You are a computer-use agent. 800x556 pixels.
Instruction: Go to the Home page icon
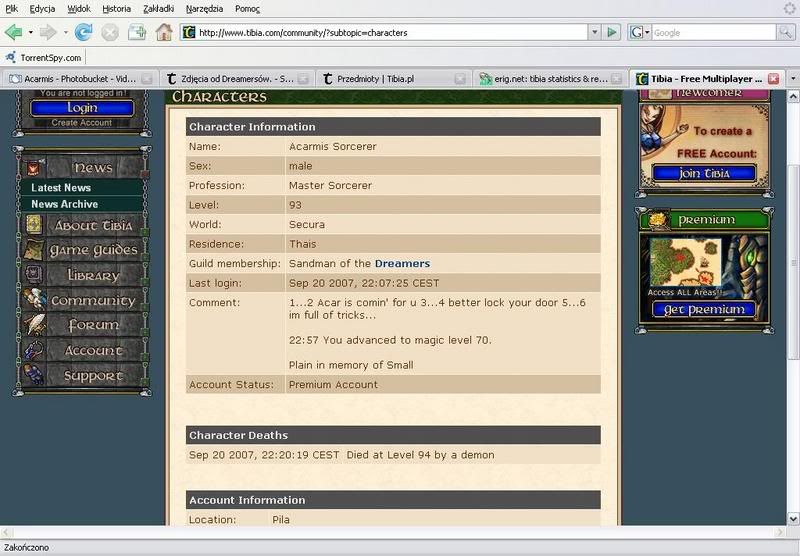point(164,33)
